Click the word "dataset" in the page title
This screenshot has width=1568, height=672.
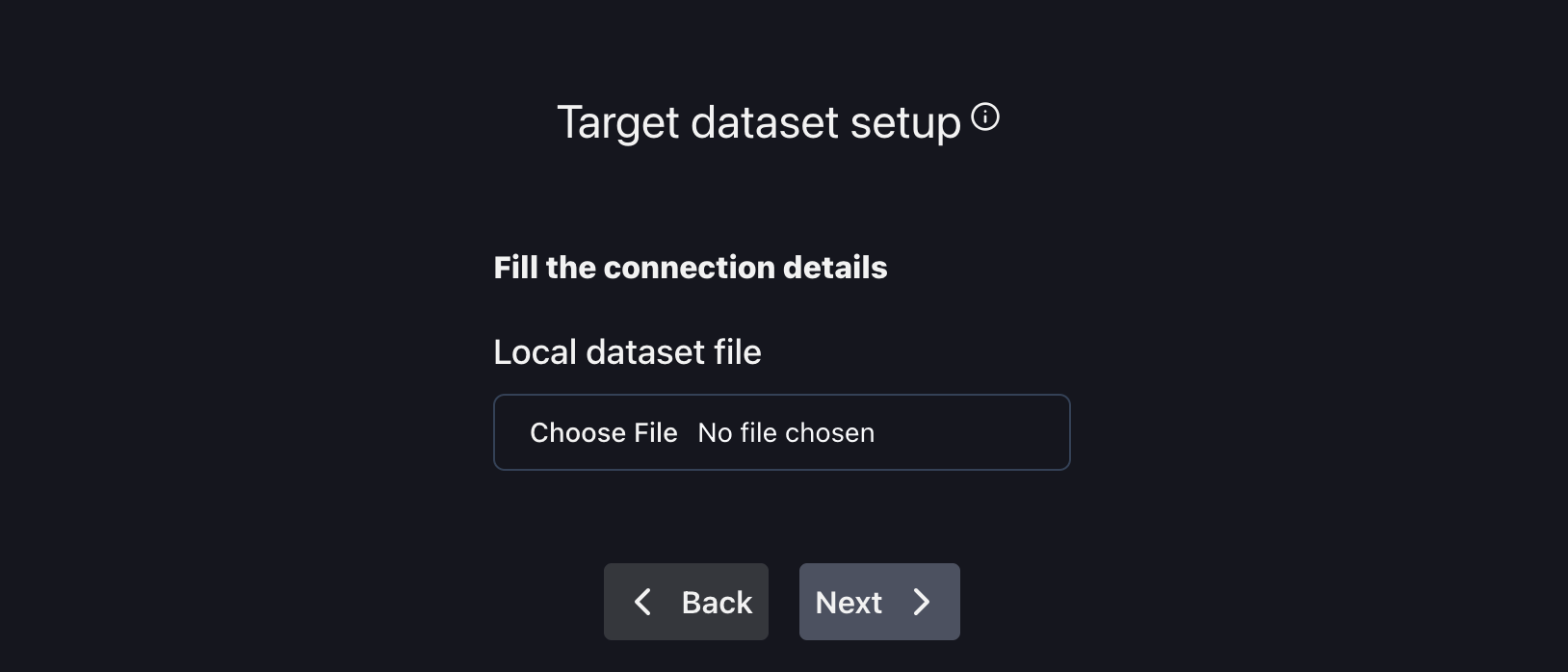[765, 123]
